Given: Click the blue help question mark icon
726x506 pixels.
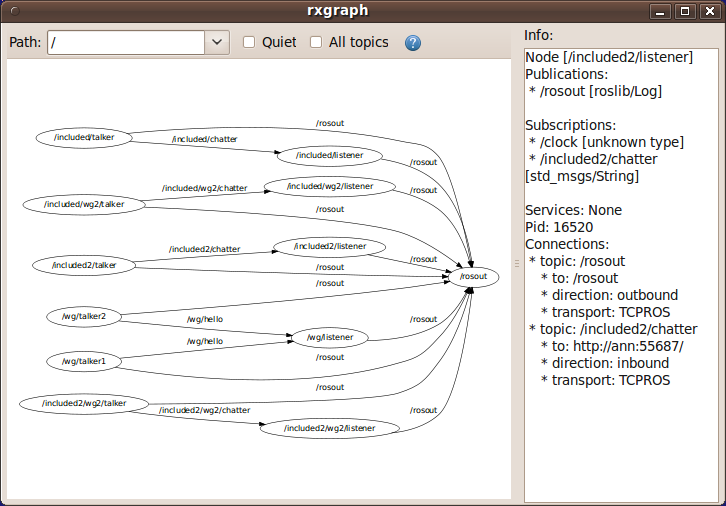Looking at the screenshot, I should (413, 43).
